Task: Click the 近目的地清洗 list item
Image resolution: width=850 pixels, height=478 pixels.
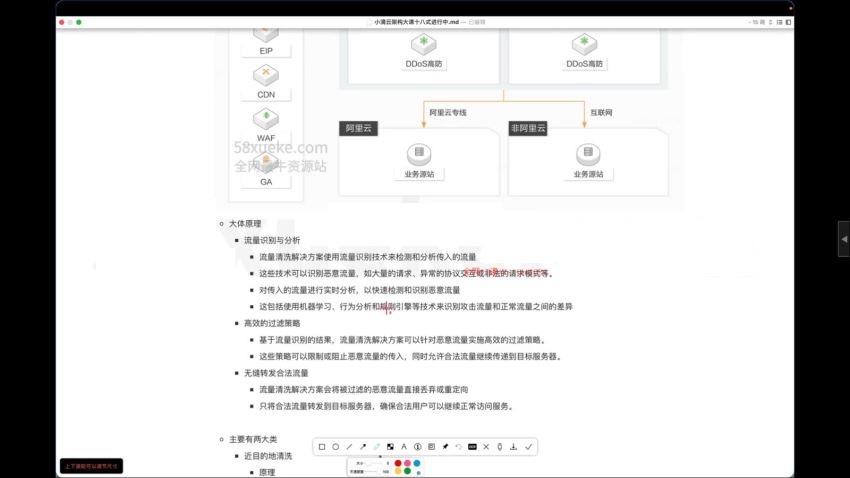Action: point(268,456)
